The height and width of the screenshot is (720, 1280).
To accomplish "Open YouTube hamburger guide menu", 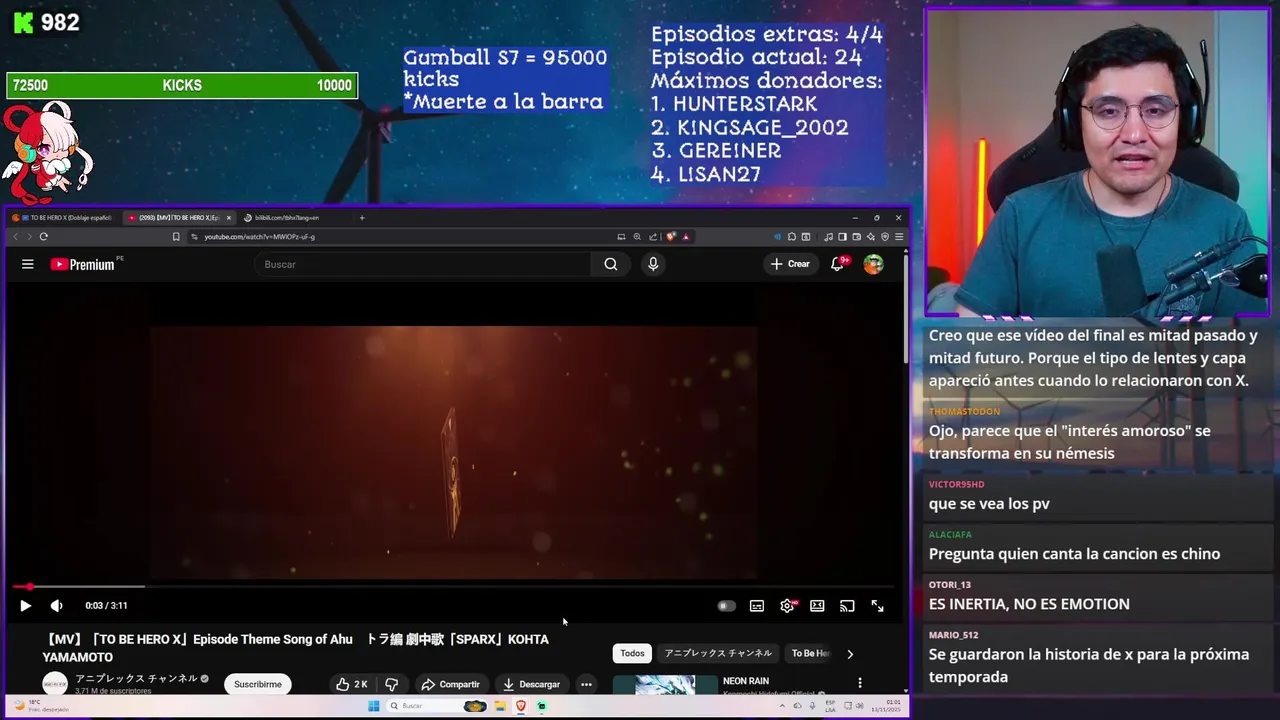I will pyautogui.click(x=28, y=264).
